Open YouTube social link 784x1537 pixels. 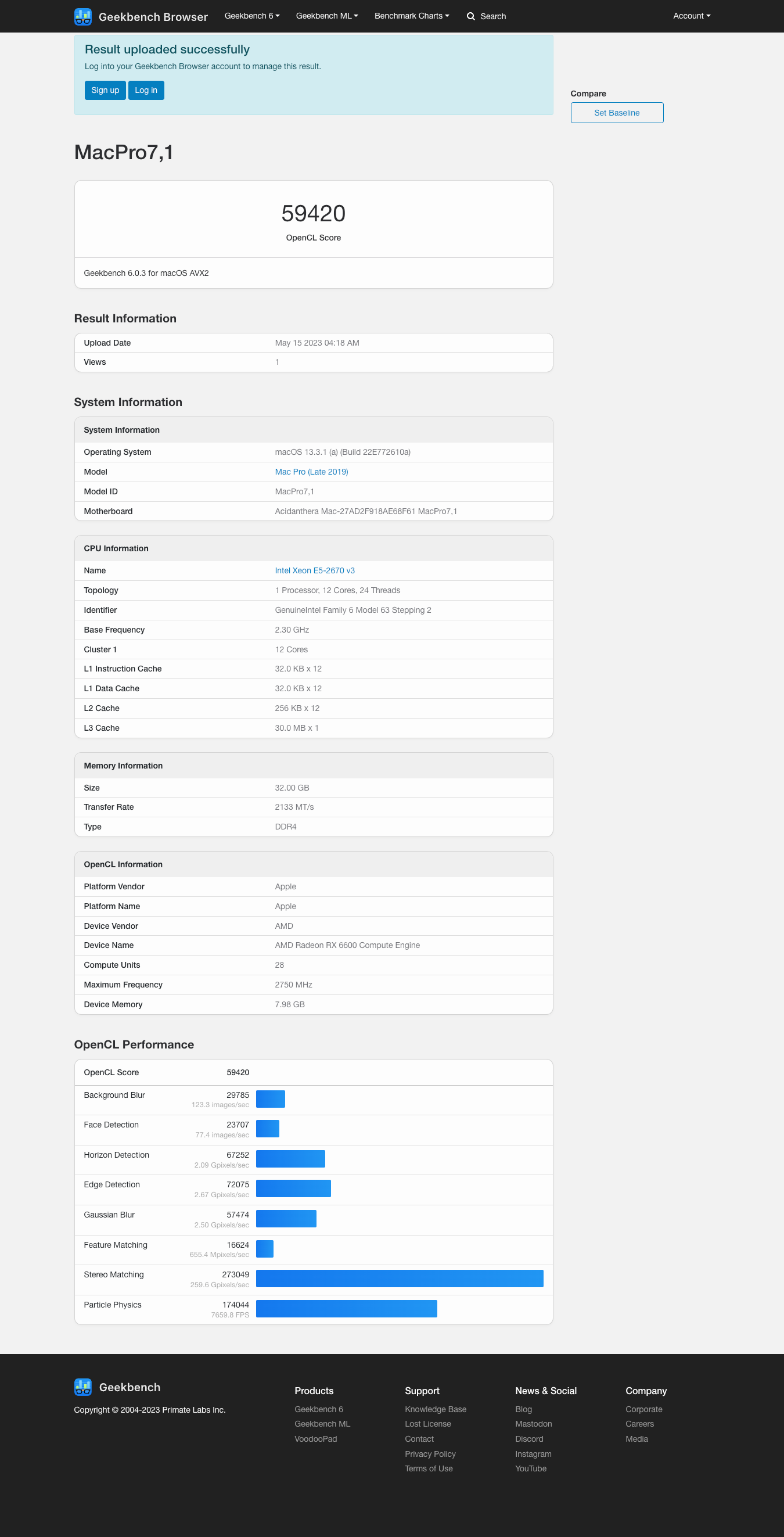point(530,1468)
